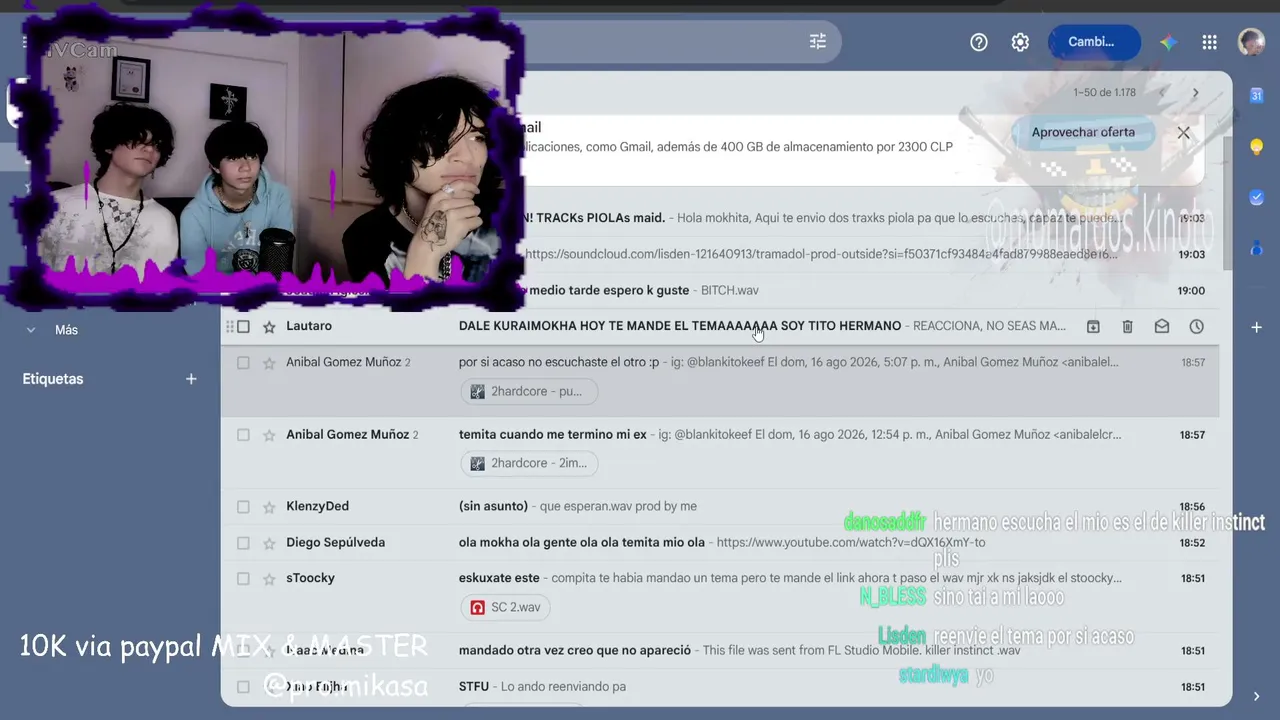Archive the Lautaro email
The width and height of the screenshot is (1280, 720).
1093,326
